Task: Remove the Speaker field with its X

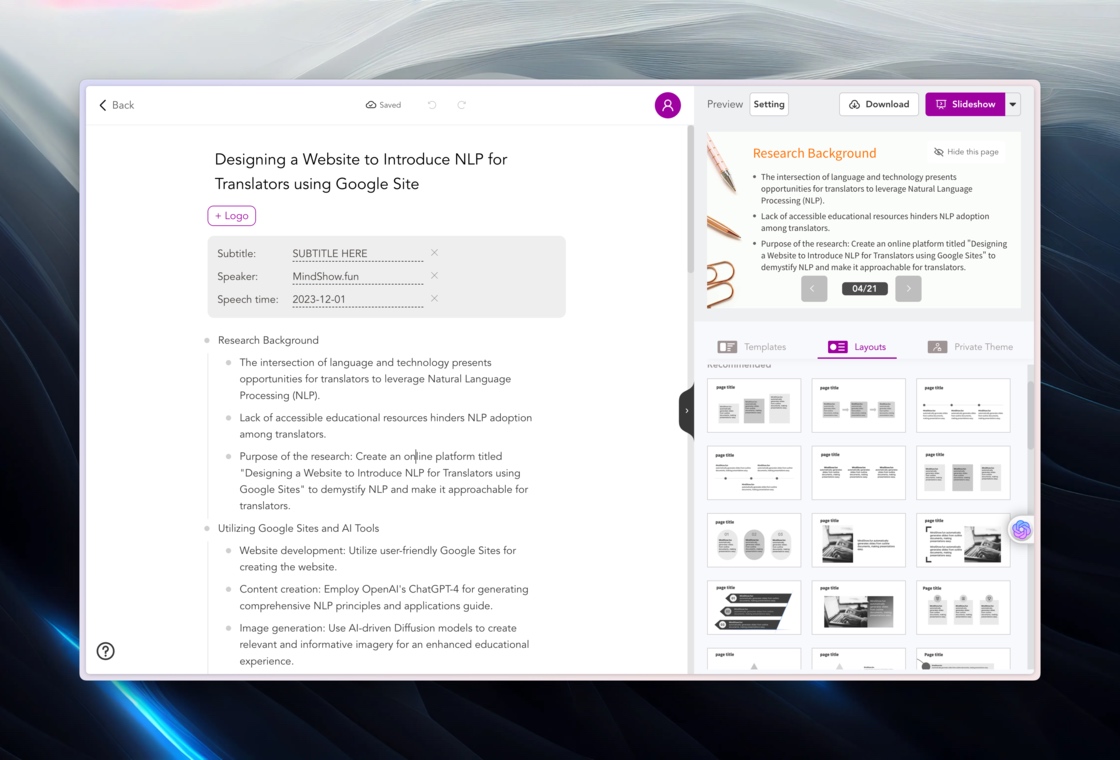Action: point(434,276)
